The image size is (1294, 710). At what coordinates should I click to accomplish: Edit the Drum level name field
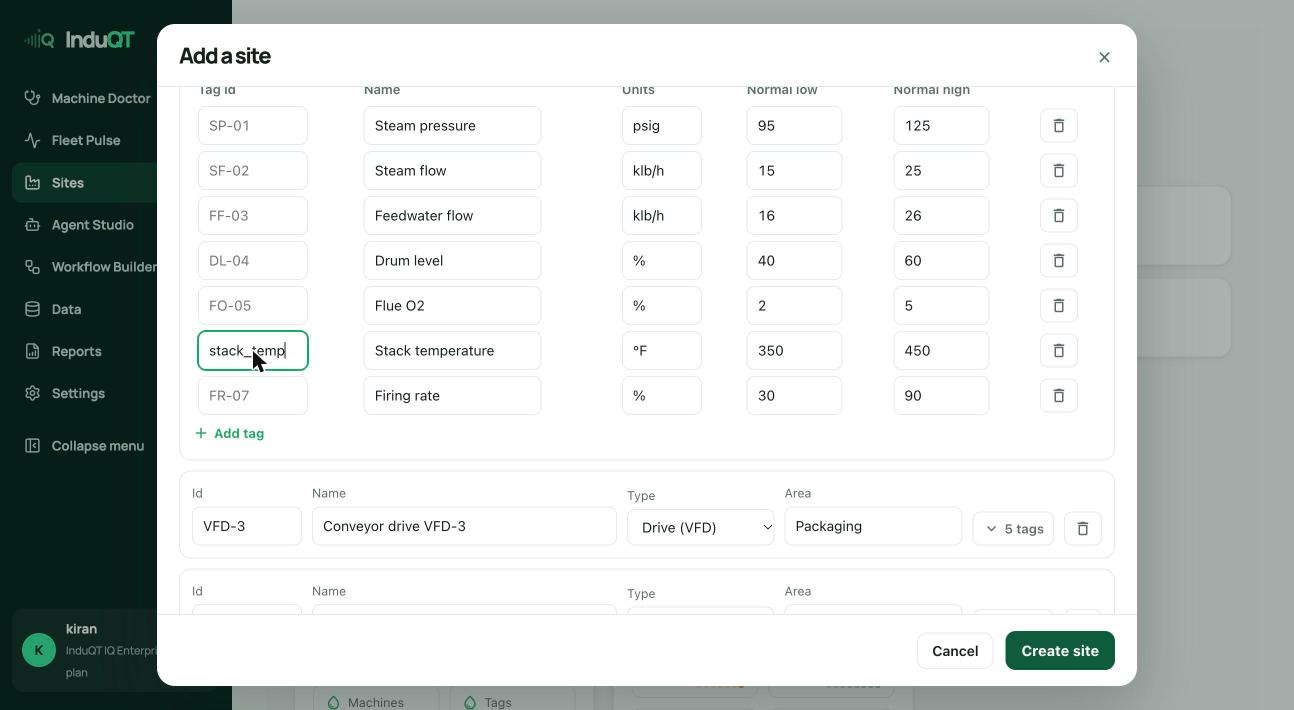pos(452,261)
